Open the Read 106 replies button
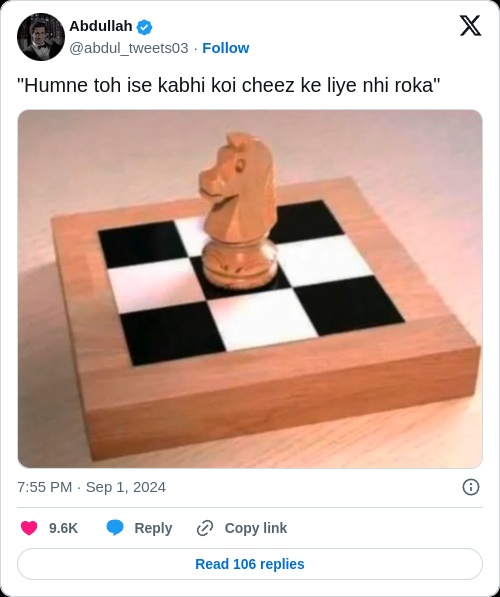This screenshot has width=500, height=597. pyautogui.click(x=250, y=564)
